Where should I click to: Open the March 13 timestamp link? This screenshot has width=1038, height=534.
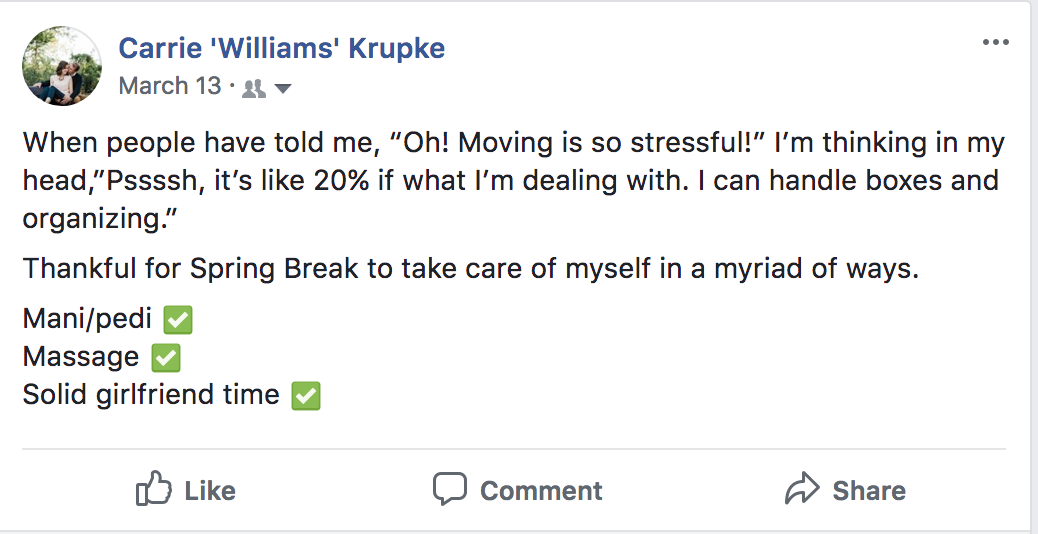169,86
